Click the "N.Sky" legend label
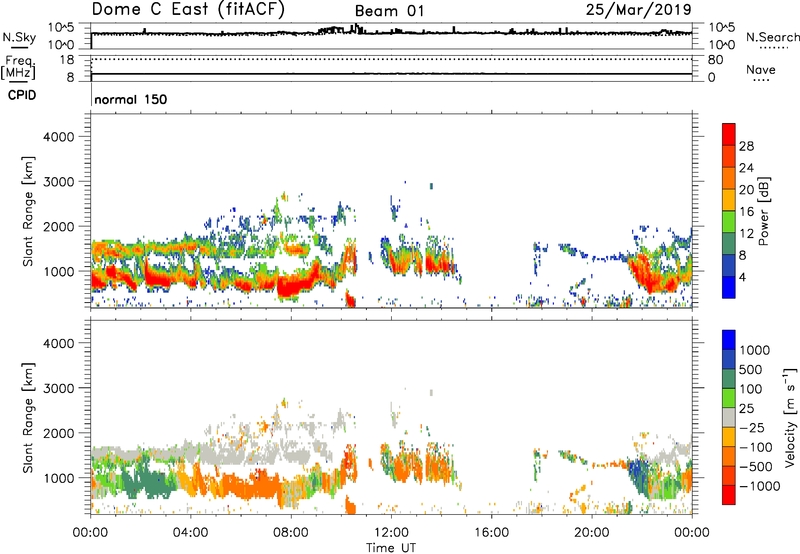The width and height of the screenshot is (800, 554). pyautogui.click(x=19, y=37)
